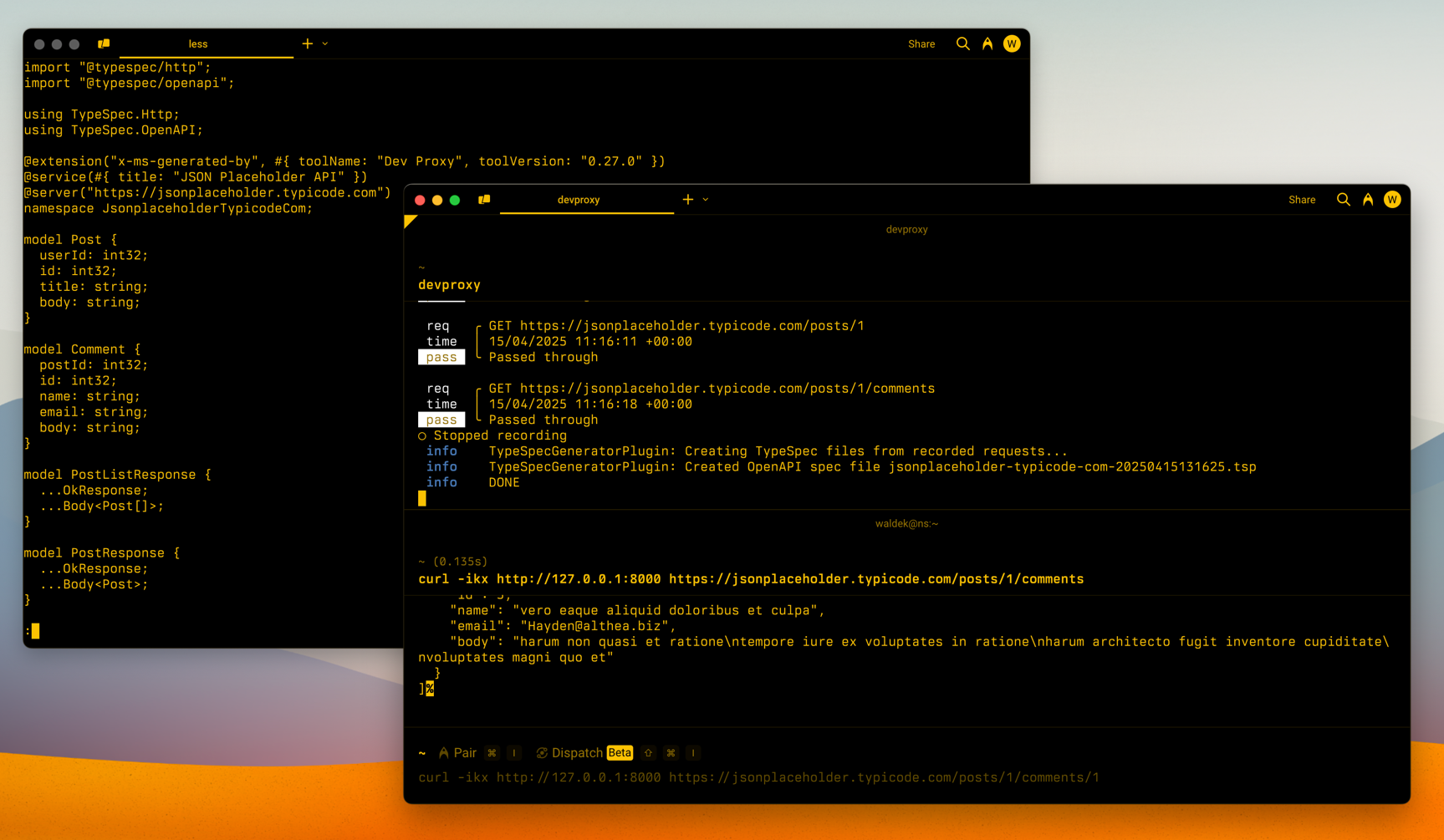Click the plus icon in the less window's tab bar
Image resolution: width=1444 pixels, height=840 pixels.
pyautogui.click(x=306, y=43)
